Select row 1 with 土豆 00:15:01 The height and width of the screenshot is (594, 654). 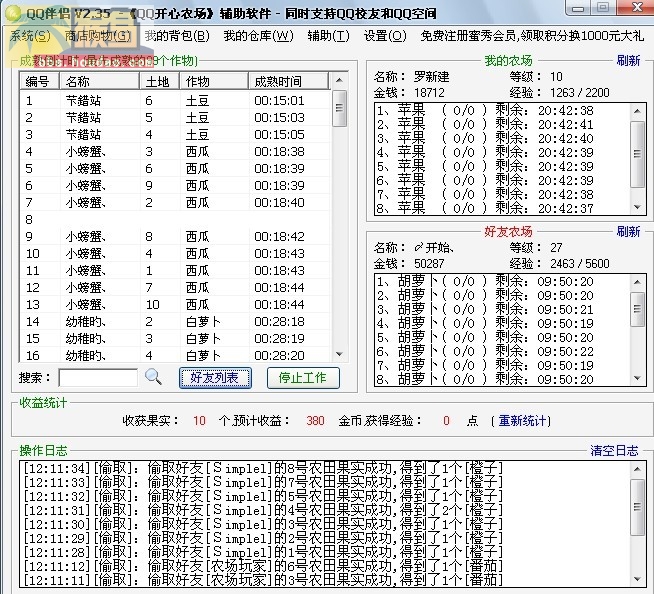(x=175, y=101)
